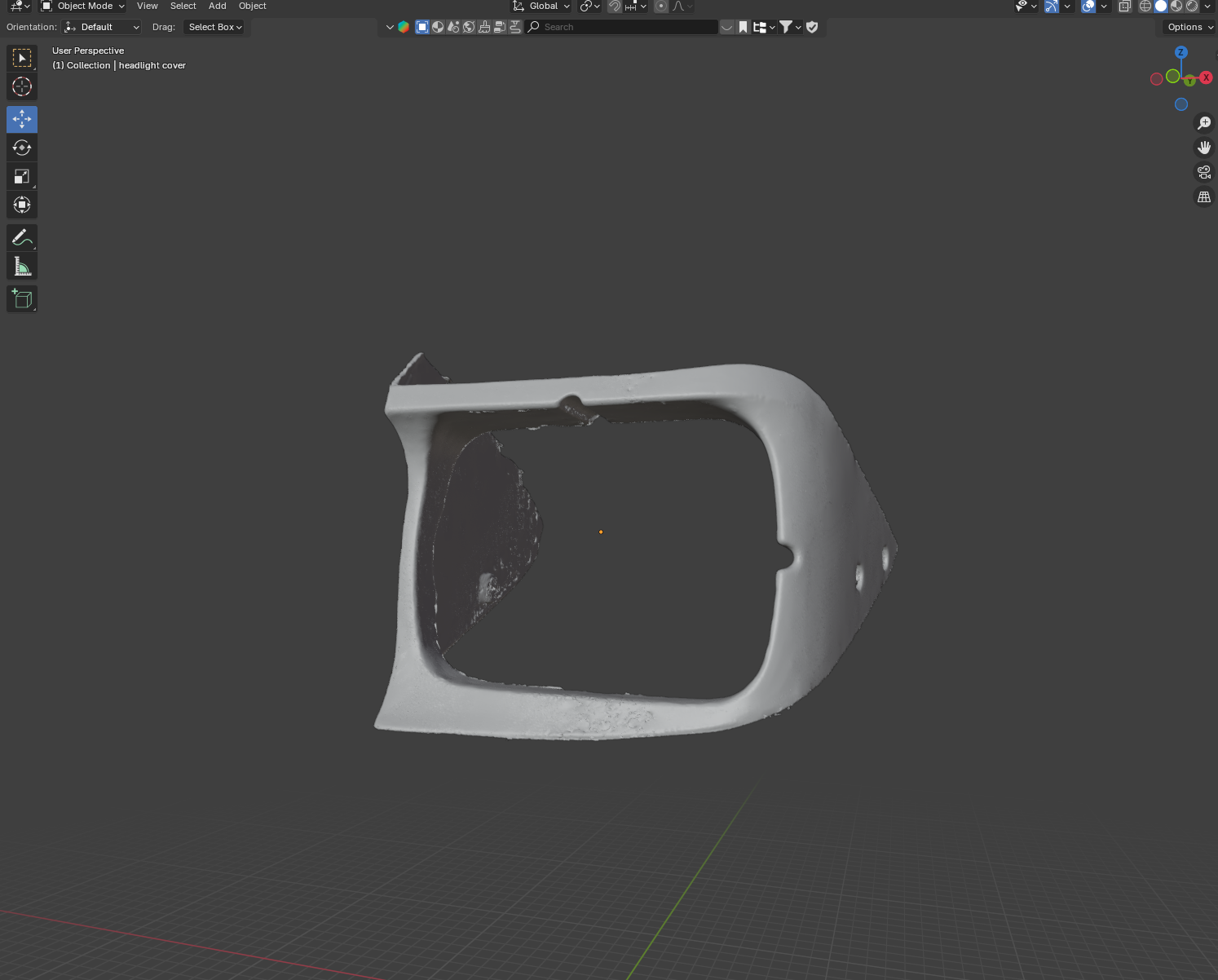Expand the arrow left of colorful cube
The height and width of the screenshot is (980, 1218).
pyautogui.click(x=390, y=27)
